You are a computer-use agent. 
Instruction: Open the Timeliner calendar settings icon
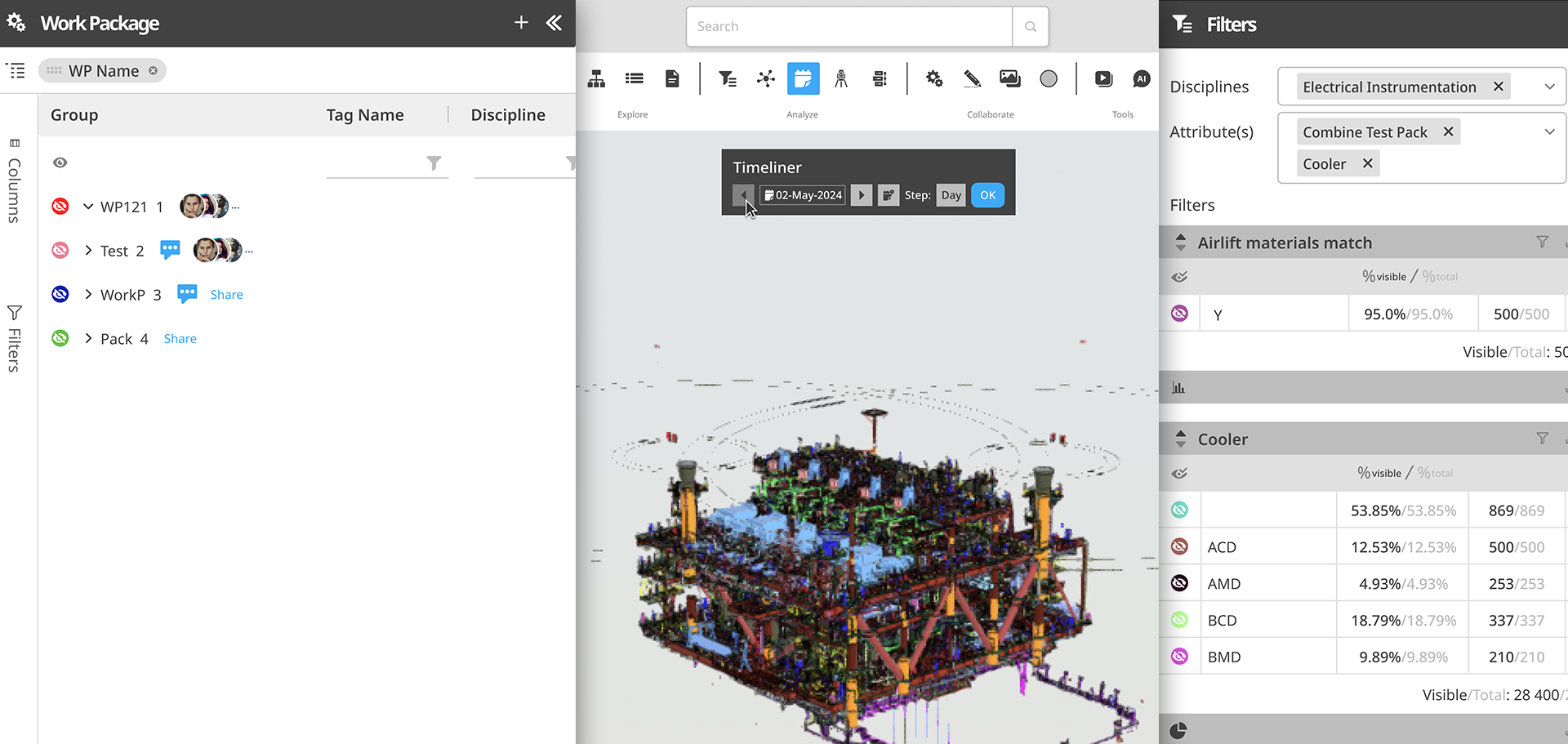[x=888, y=195]
